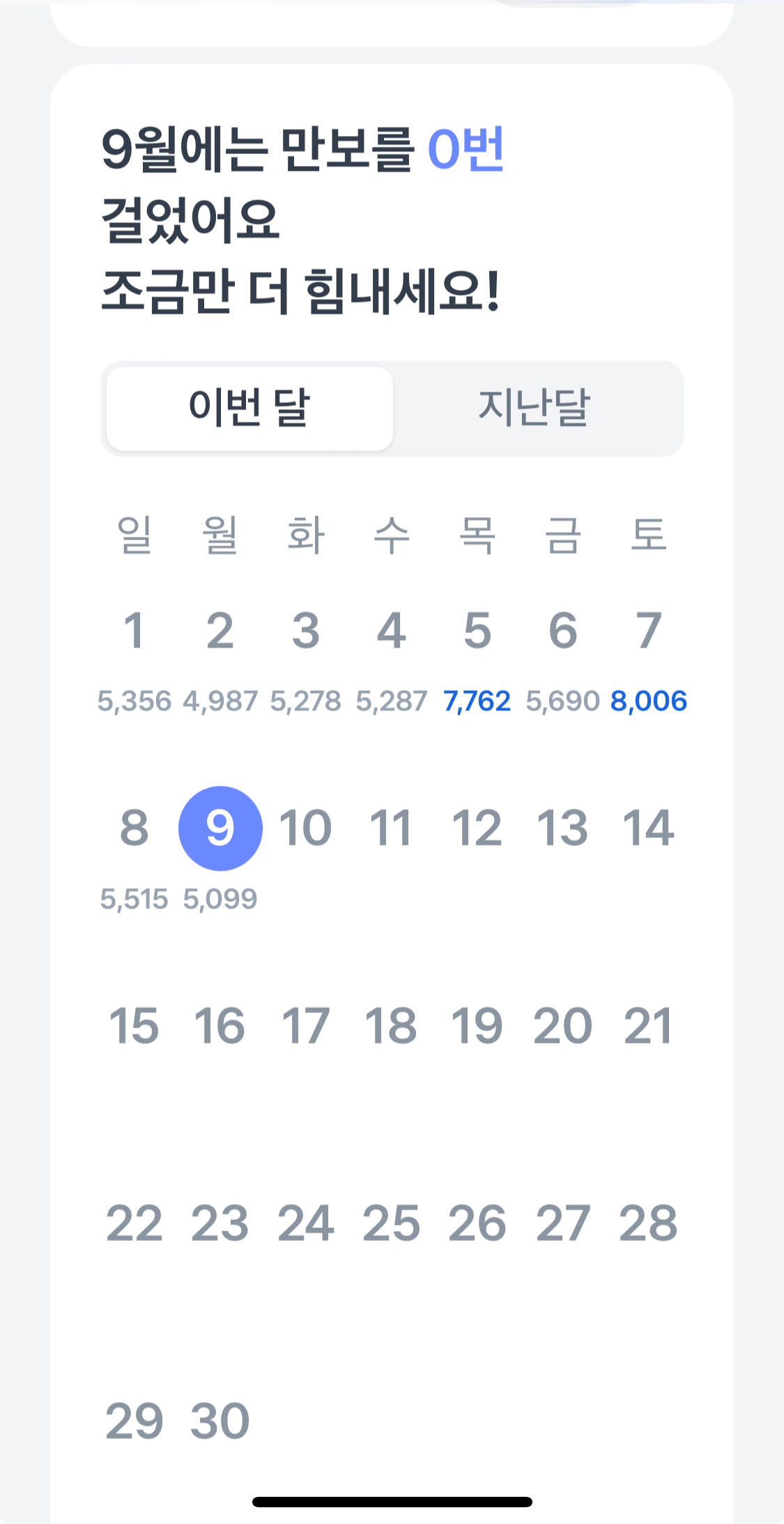784x1524 pixels.
Task: Select date 29 on the calendar
Action: [134, 1422]
